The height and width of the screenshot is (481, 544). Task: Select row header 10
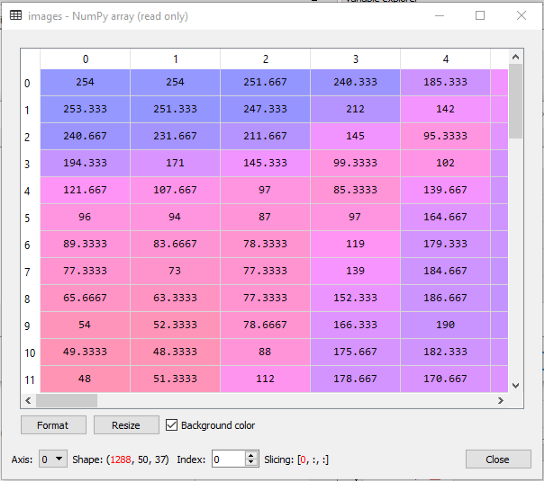coord(30,353)
